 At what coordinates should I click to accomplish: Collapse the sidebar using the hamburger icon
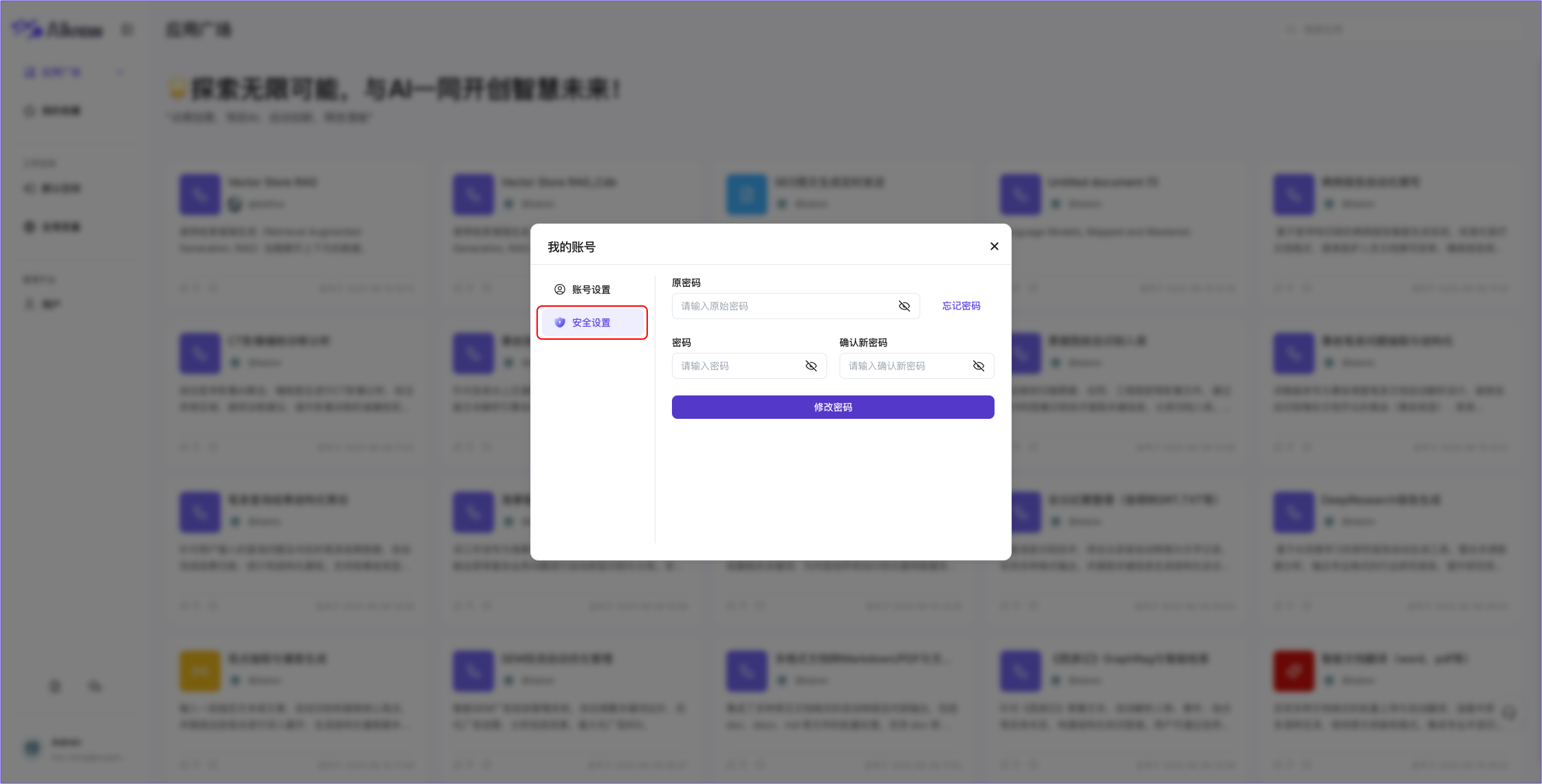point(127,30)
